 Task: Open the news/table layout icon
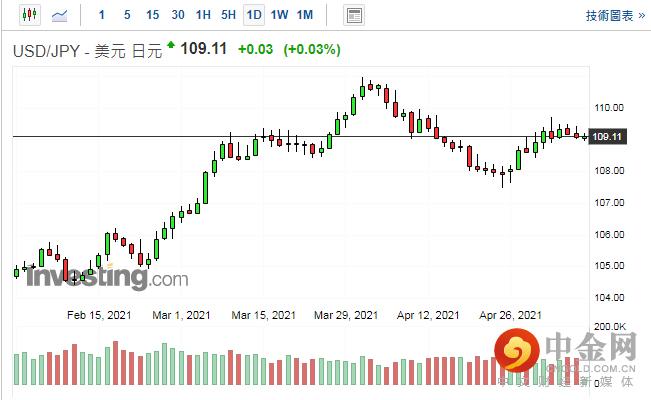354,15
